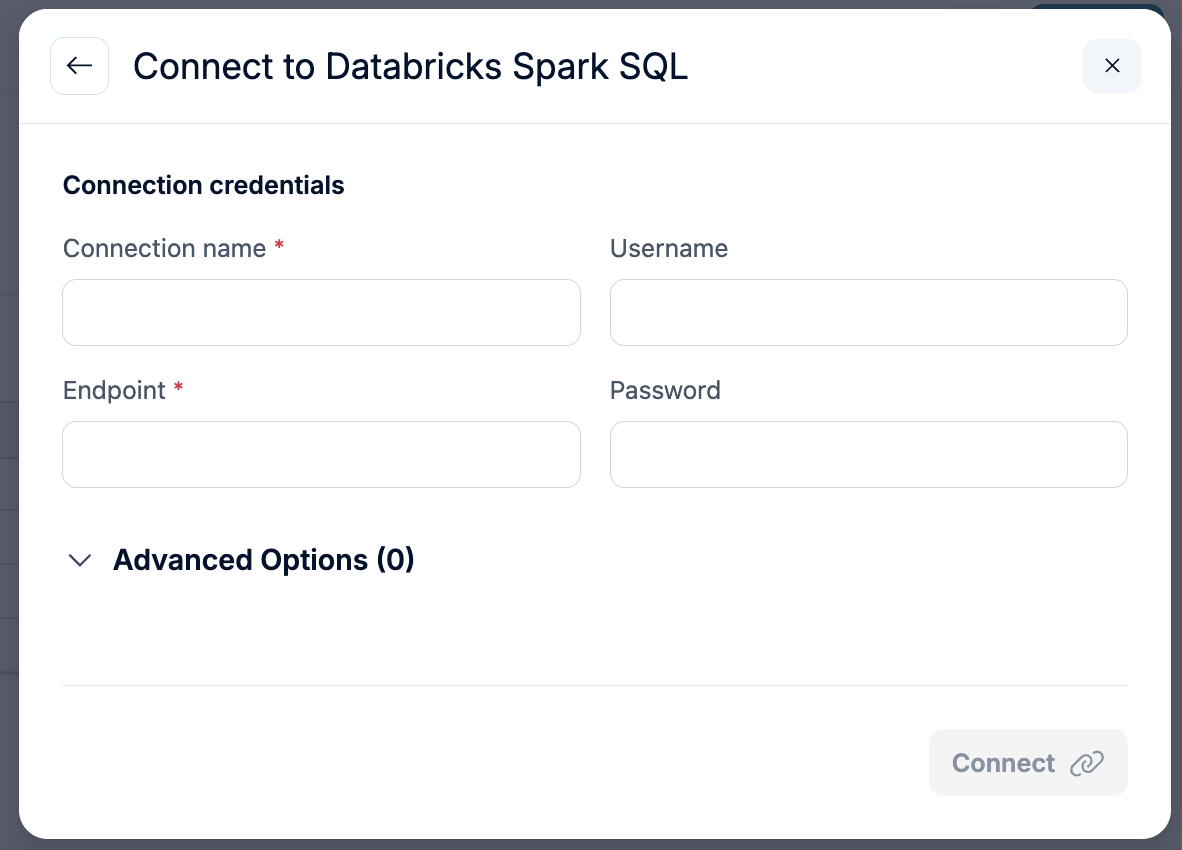Click the Connection name label
Image resolution: width=1182 pixels, height=850 pixels.
164,248
